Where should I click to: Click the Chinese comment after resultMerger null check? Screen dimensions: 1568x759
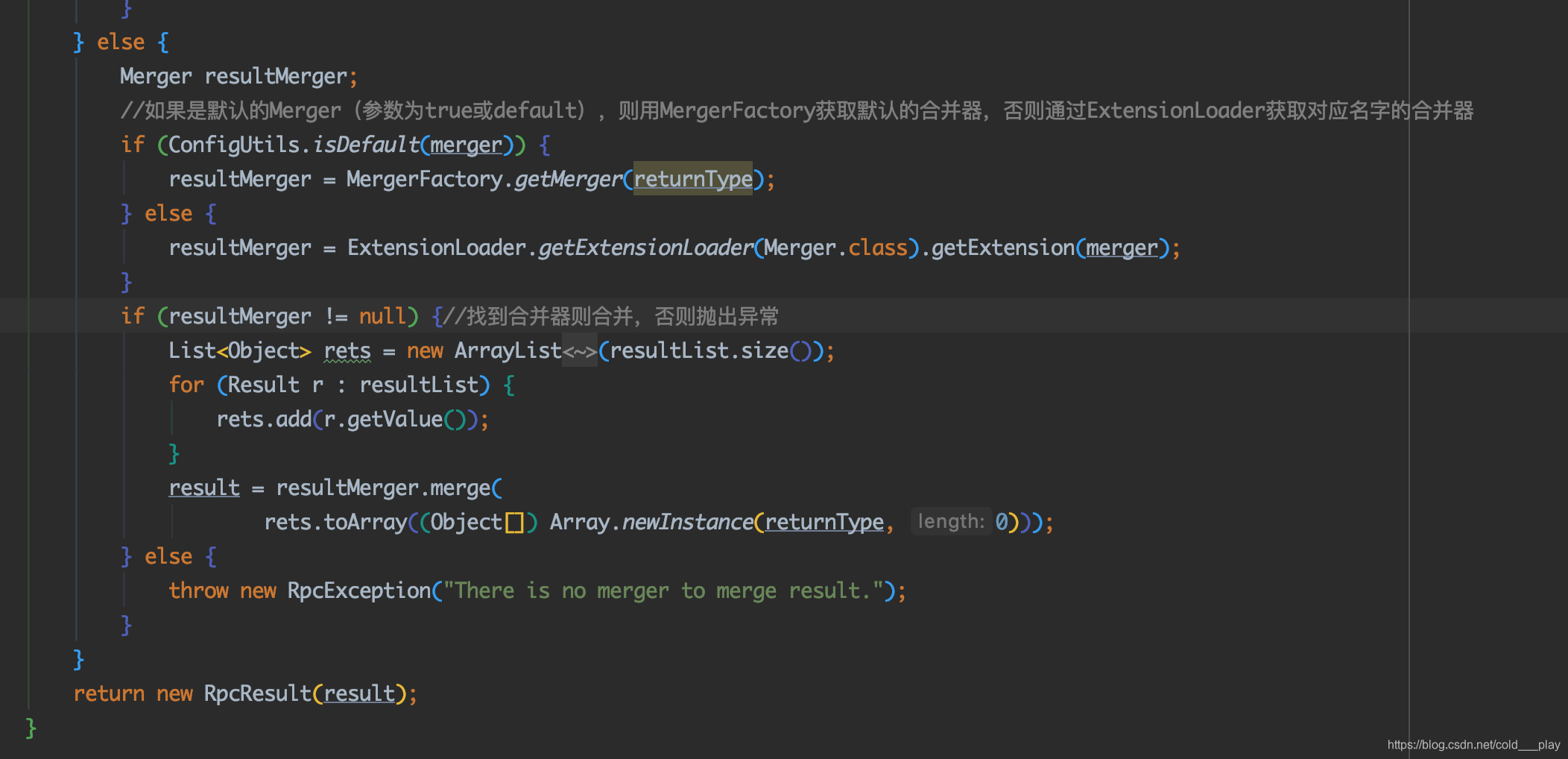click(611, 316)
